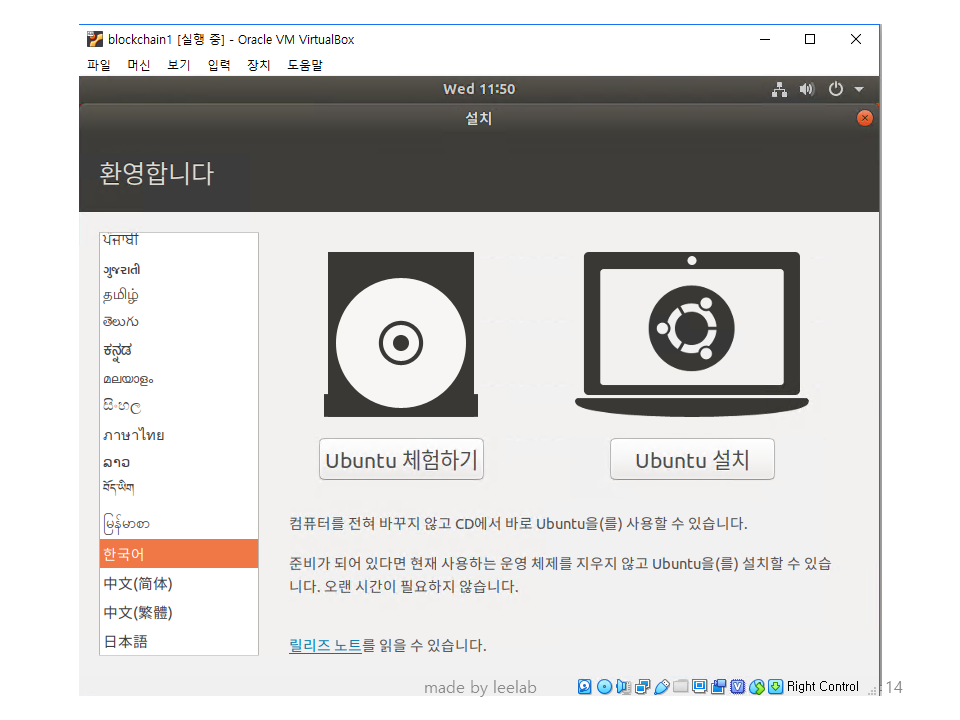Select ภาษาไทย in the language list

tap(179, 435)
